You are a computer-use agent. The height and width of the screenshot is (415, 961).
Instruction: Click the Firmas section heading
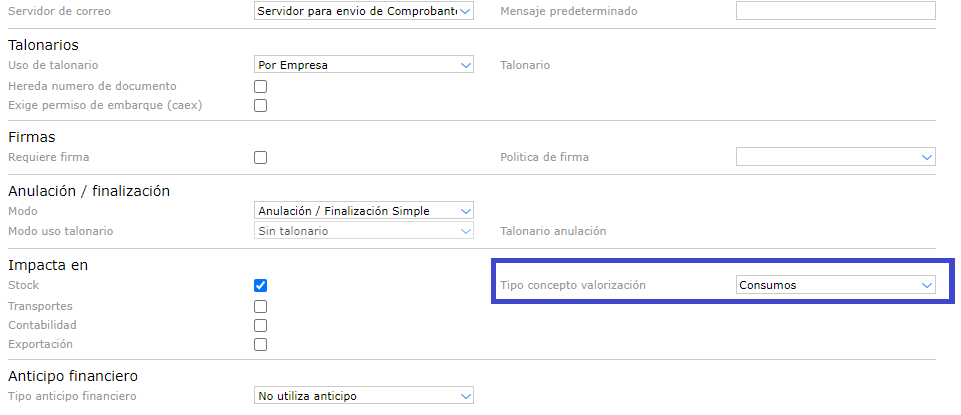tap(31, 137)
